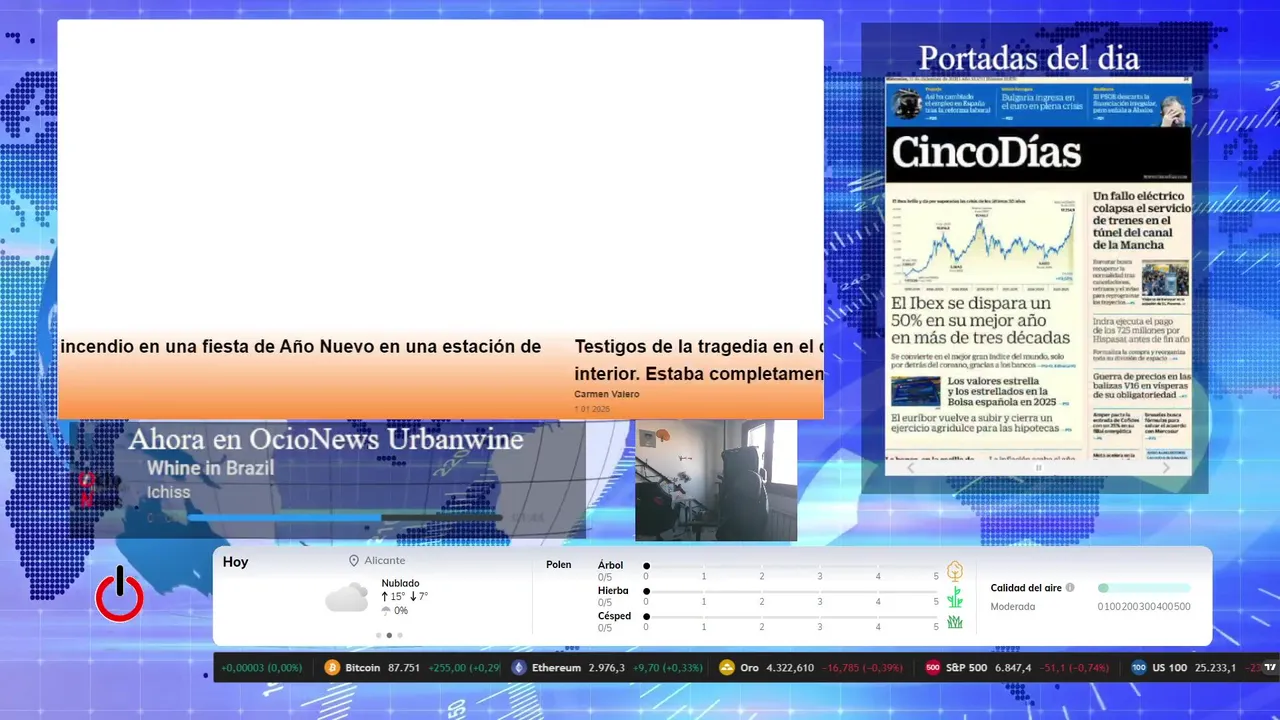Click the US 100 blue badge icon
The width and height of the screenshot is (1280, 720).
[1139, 668]
